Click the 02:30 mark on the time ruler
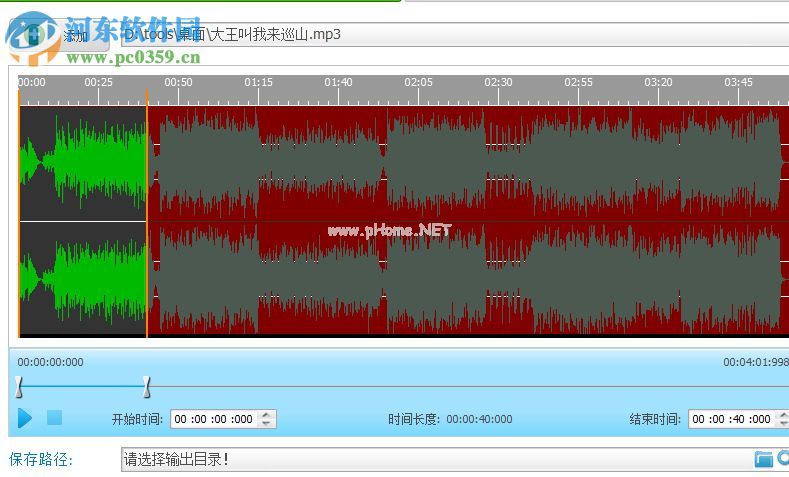The image size is (789, 477). [499, 82]
